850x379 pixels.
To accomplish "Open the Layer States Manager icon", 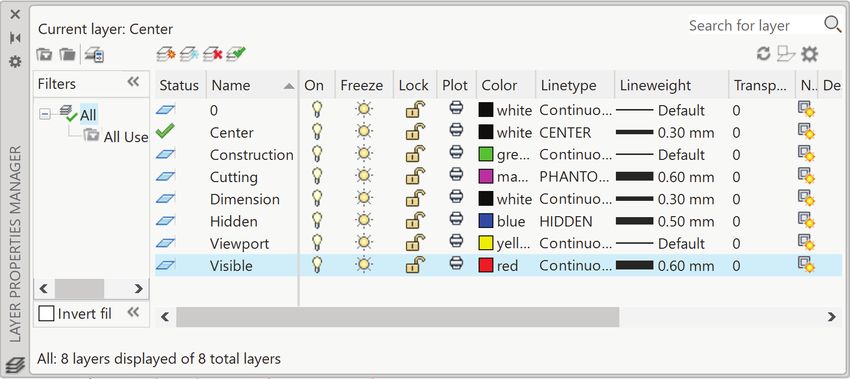I will click(94, 54).
